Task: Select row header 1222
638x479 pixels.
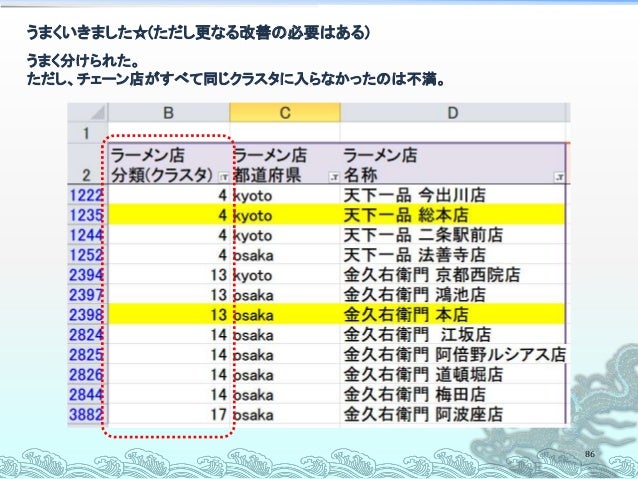Action: point(86,195)
